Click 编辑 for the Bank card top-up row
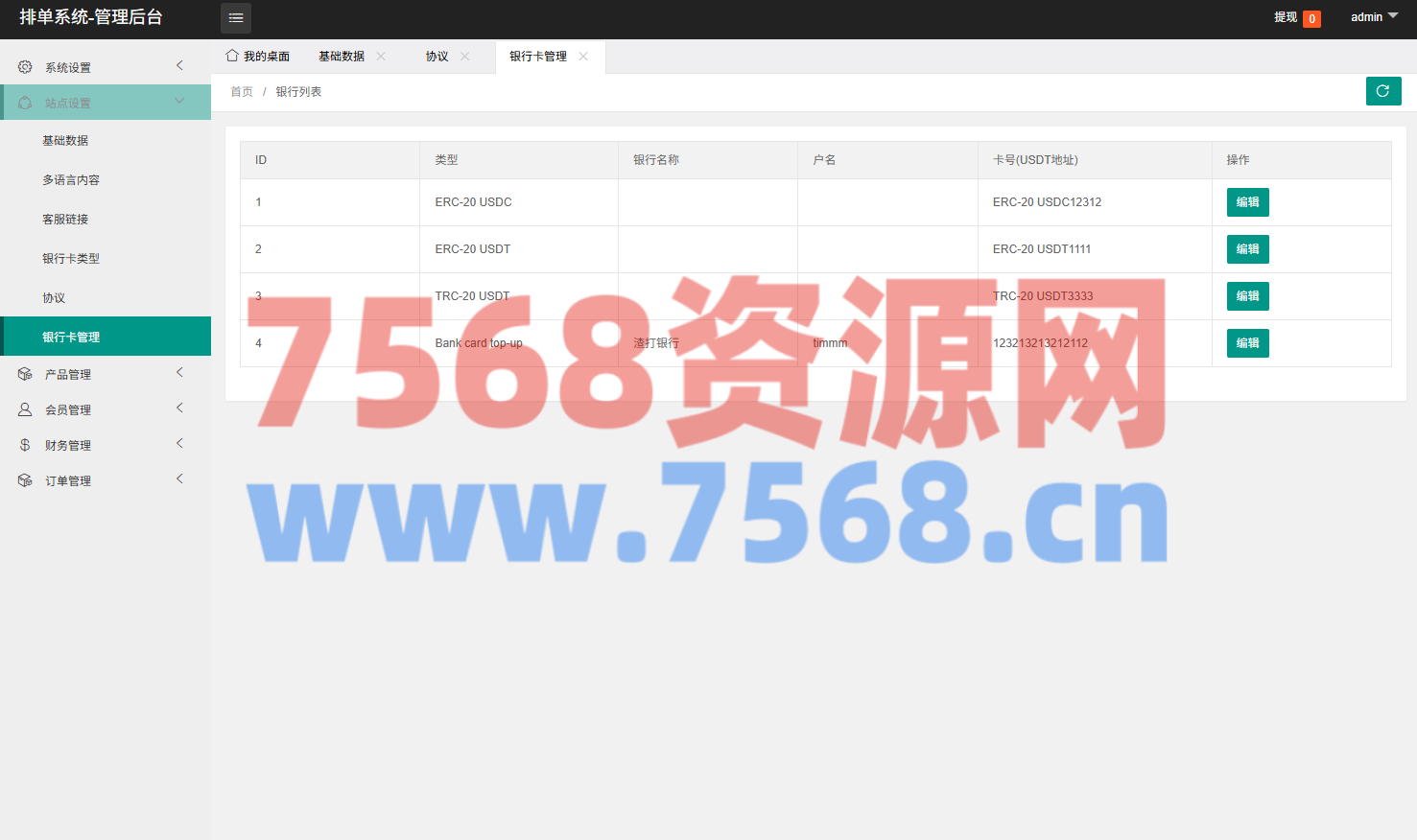Image resolution: width=1417 pixels, height=840 pixels. [x=1247, y=343]
